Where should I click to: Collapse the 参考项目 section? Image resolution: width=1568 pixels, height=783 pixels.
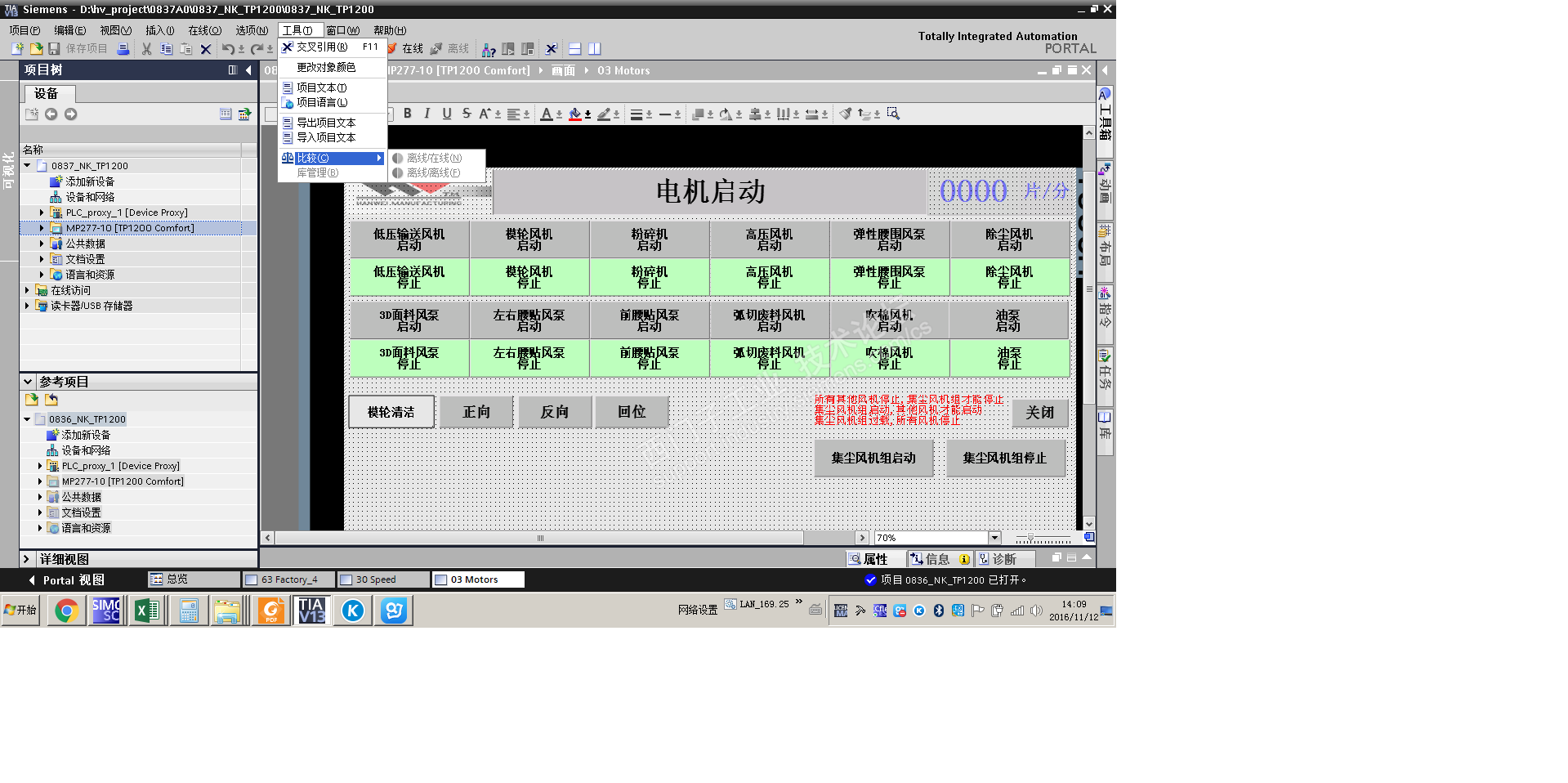pos(27,382)
